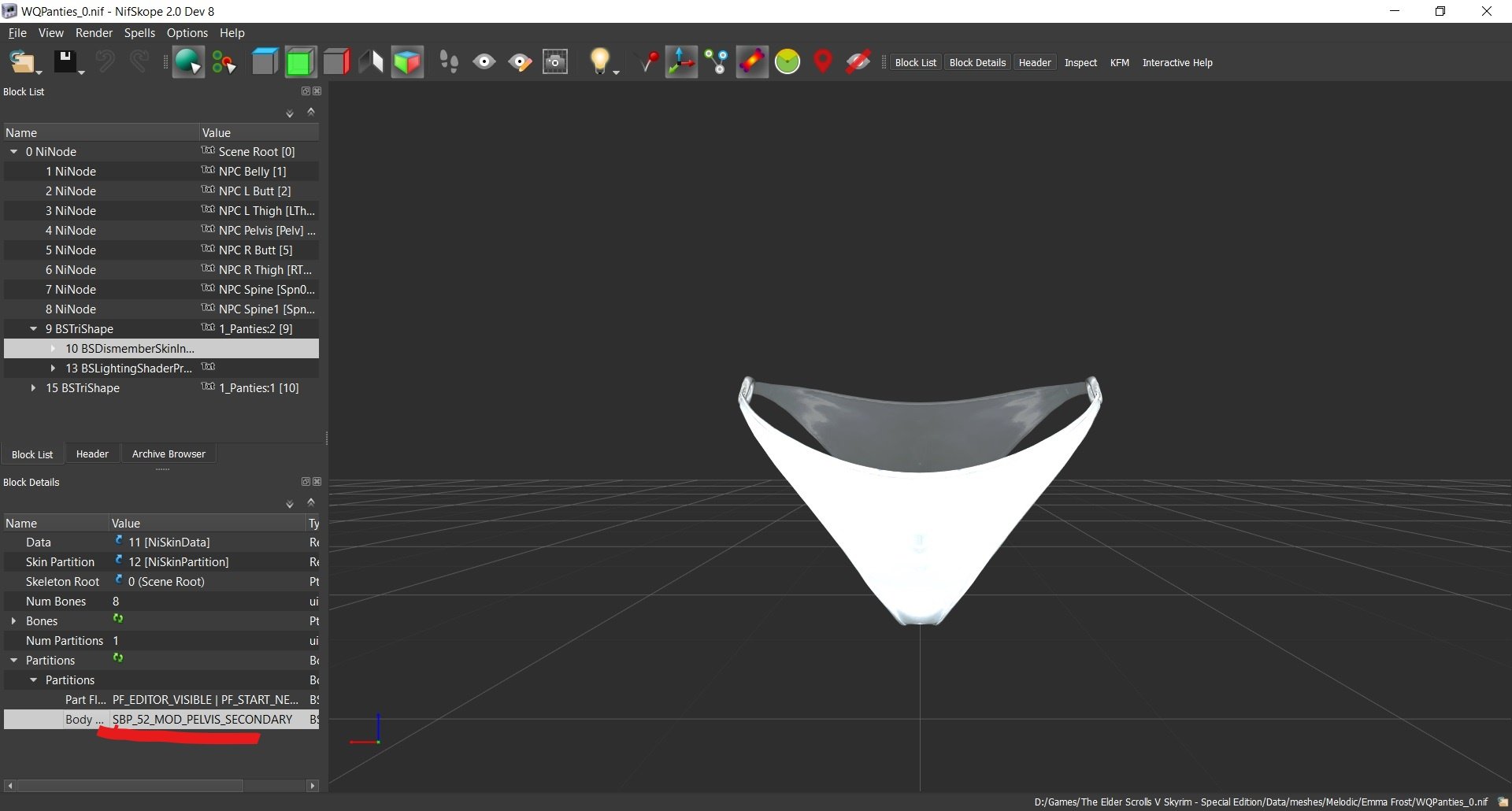This screenshot has height=811, width=1512.
Task: Expand the 15 BSTriShape node
Action: point(33,388)
